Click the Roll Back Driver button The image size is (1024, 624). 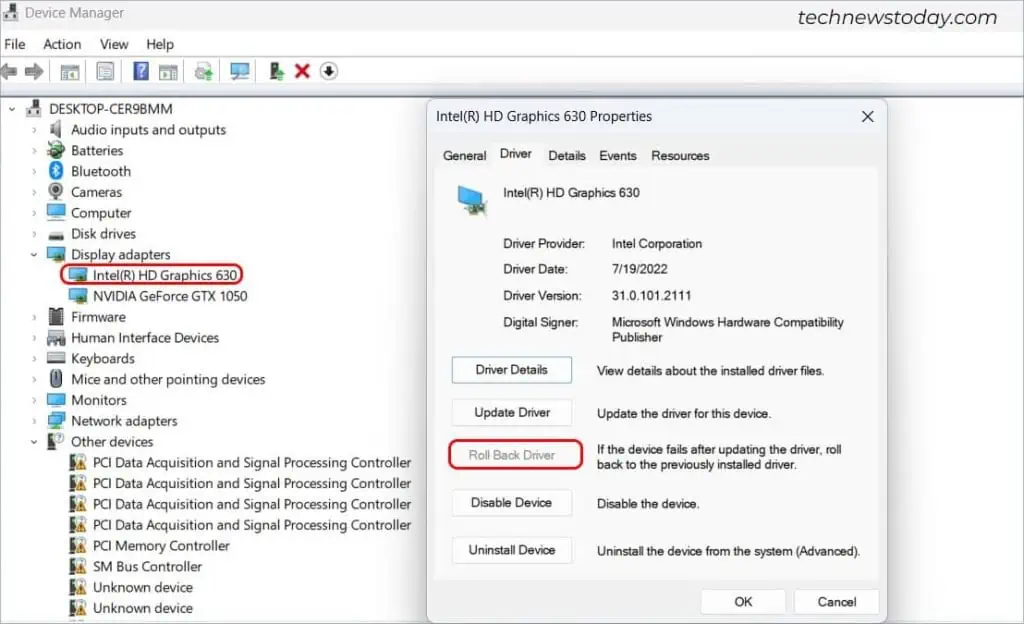pos(512,455)
